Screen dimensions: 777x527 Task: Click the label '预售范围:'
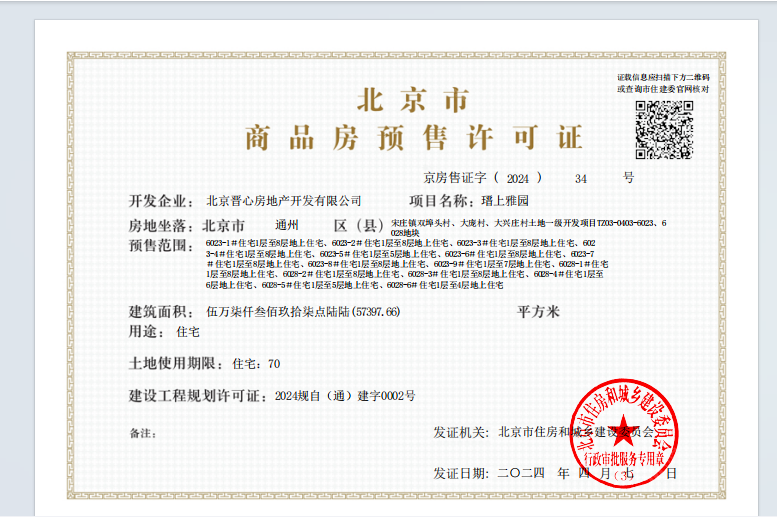click(162, 245)
